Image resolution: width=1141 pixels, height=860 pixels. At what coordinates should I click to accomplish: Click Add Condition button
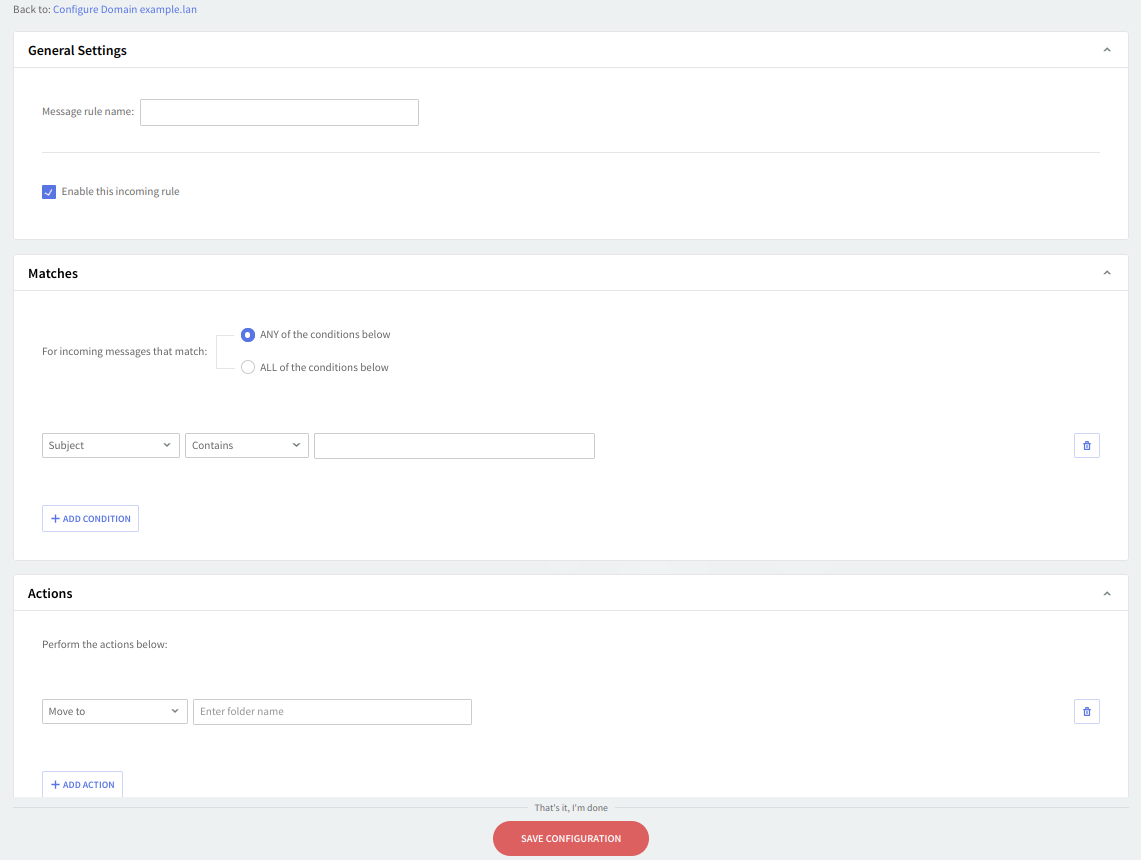point(90,519)
